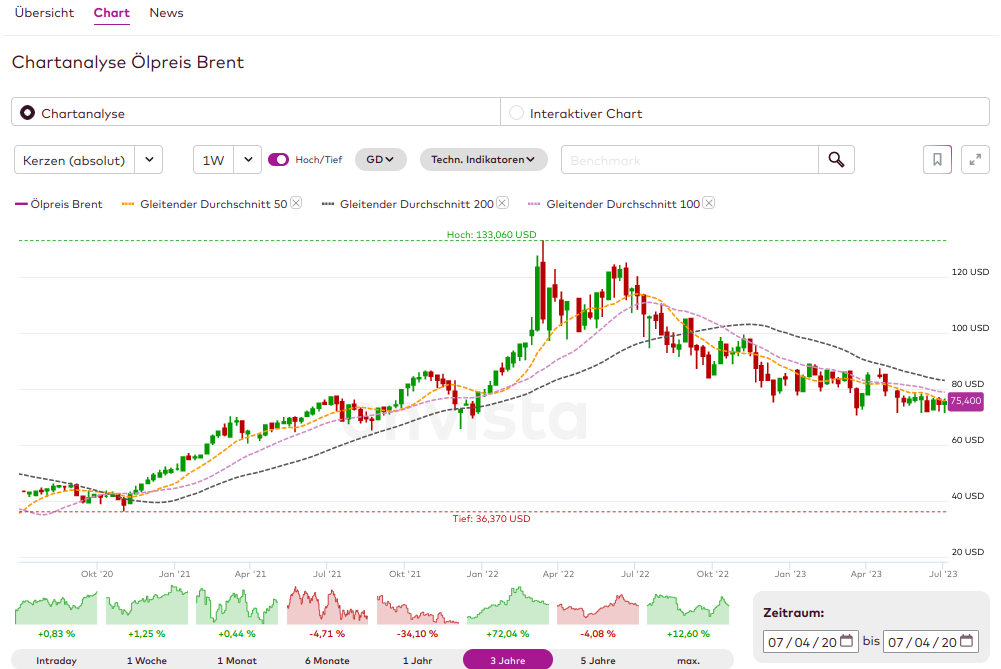This screenshot has width=1001, height=669.
Task: Select the 1 Woche time range
Action: [147, 660]
